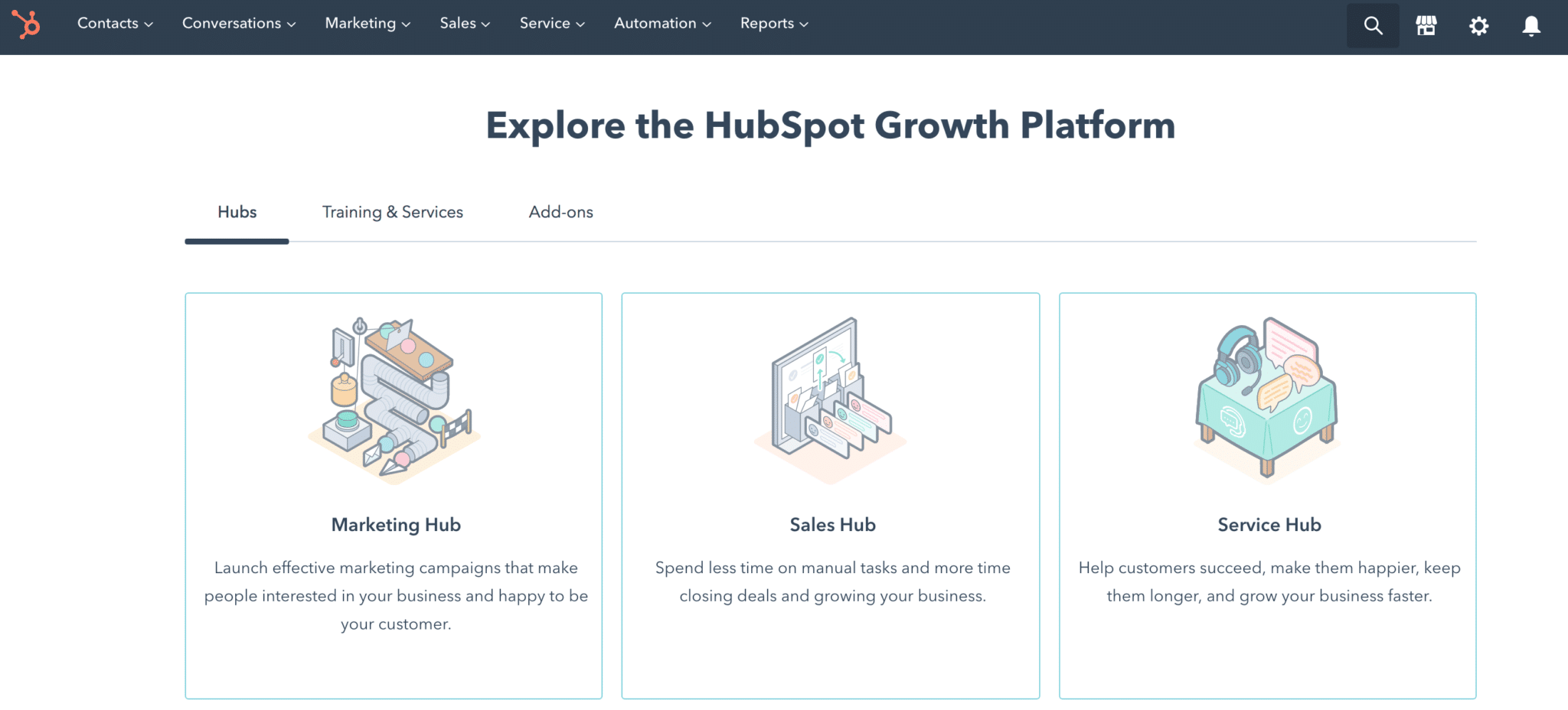Open the Sales Hub card title

[x=832, y=525]
